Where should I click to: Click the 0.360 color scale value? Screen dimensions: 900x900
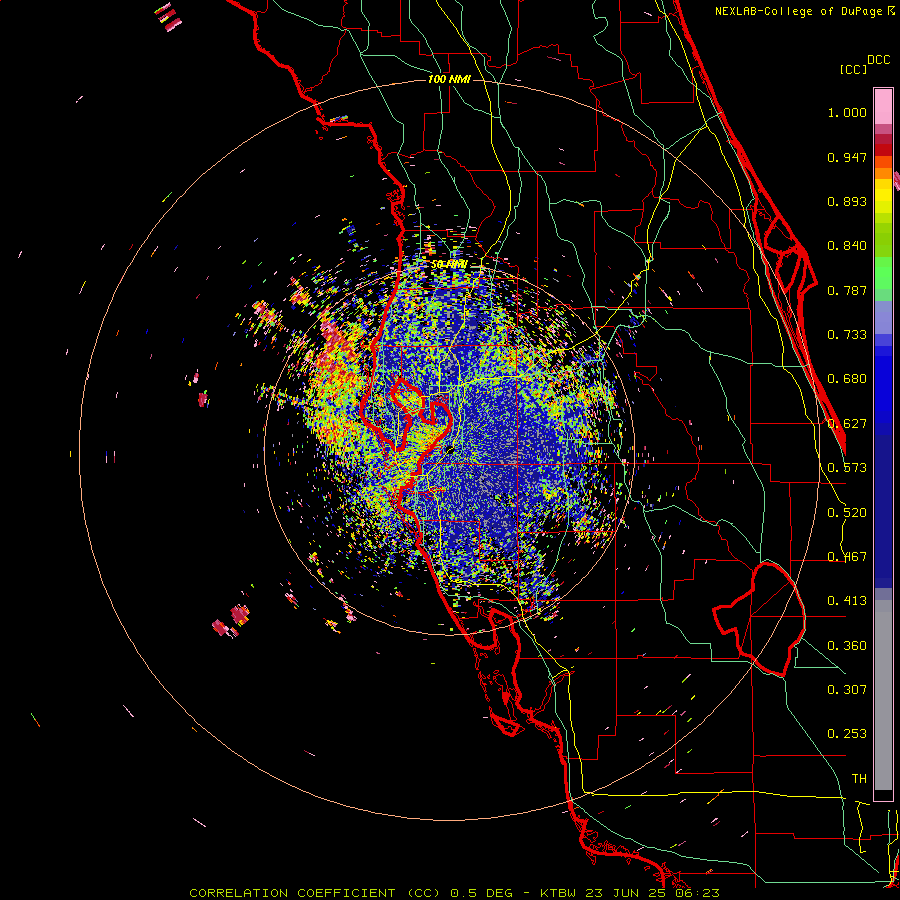(847, 646)
